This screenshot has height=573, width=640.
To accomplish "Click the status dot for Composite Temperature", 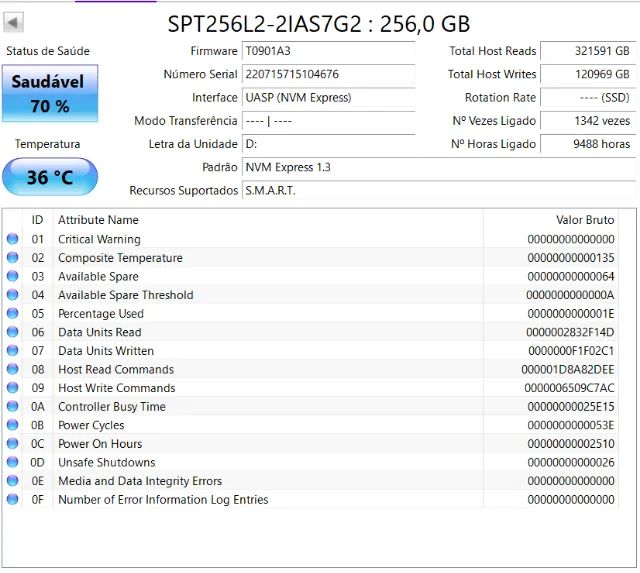I will click(13, 258).
